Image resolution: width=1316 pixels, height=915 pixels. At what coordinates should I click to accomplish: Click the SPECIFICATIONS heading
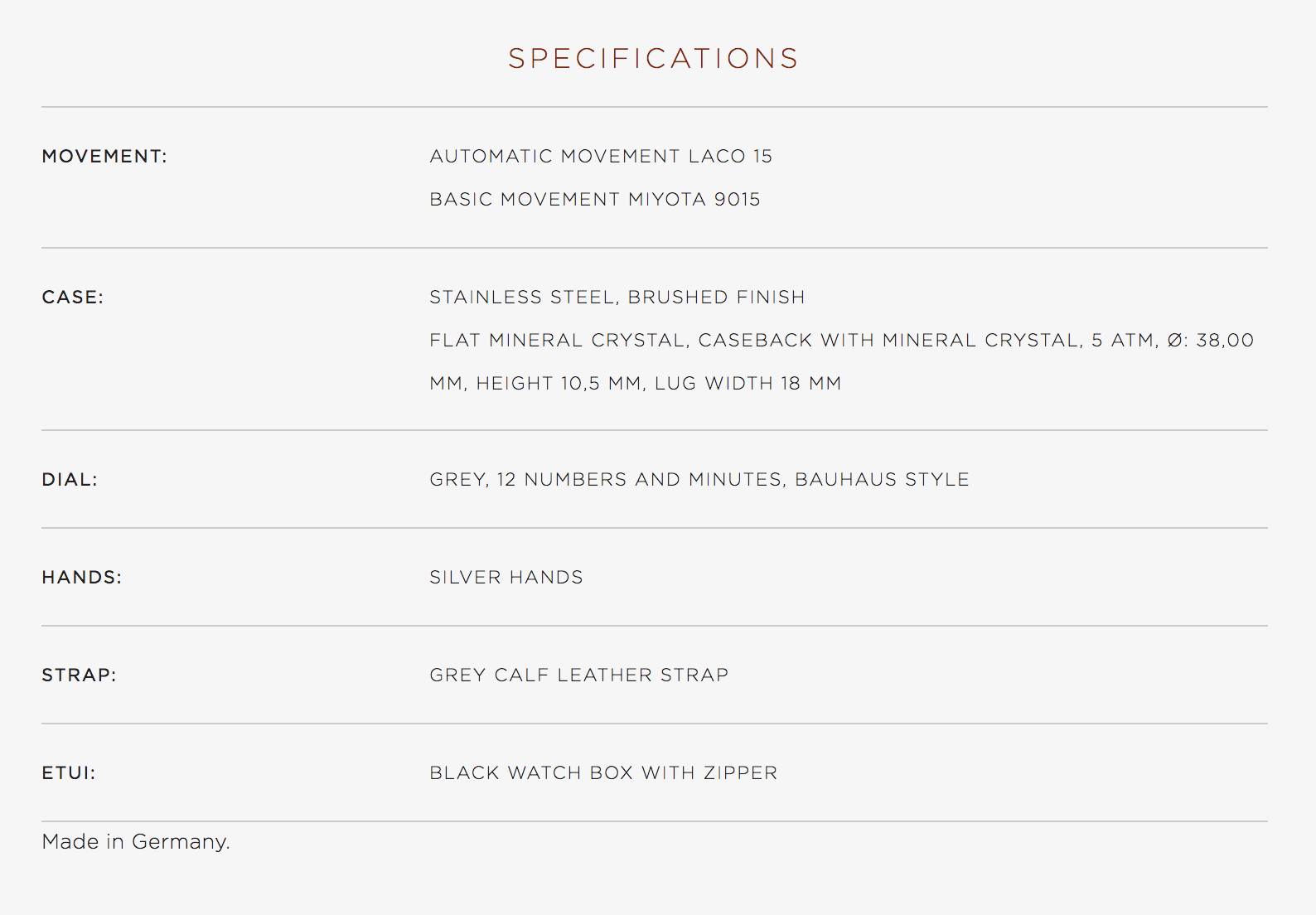click(653, 59)
